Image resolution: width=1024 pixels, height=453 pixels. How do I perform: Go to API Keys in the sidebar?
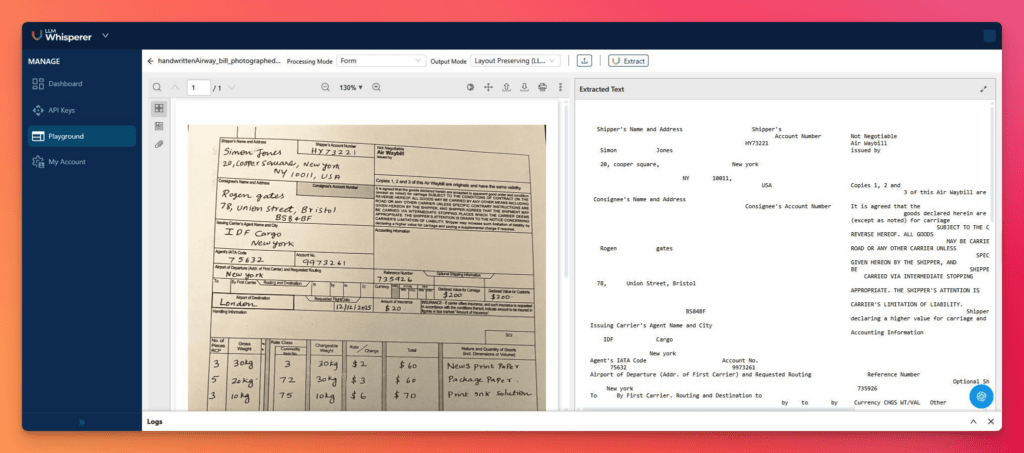pos(61,110)
